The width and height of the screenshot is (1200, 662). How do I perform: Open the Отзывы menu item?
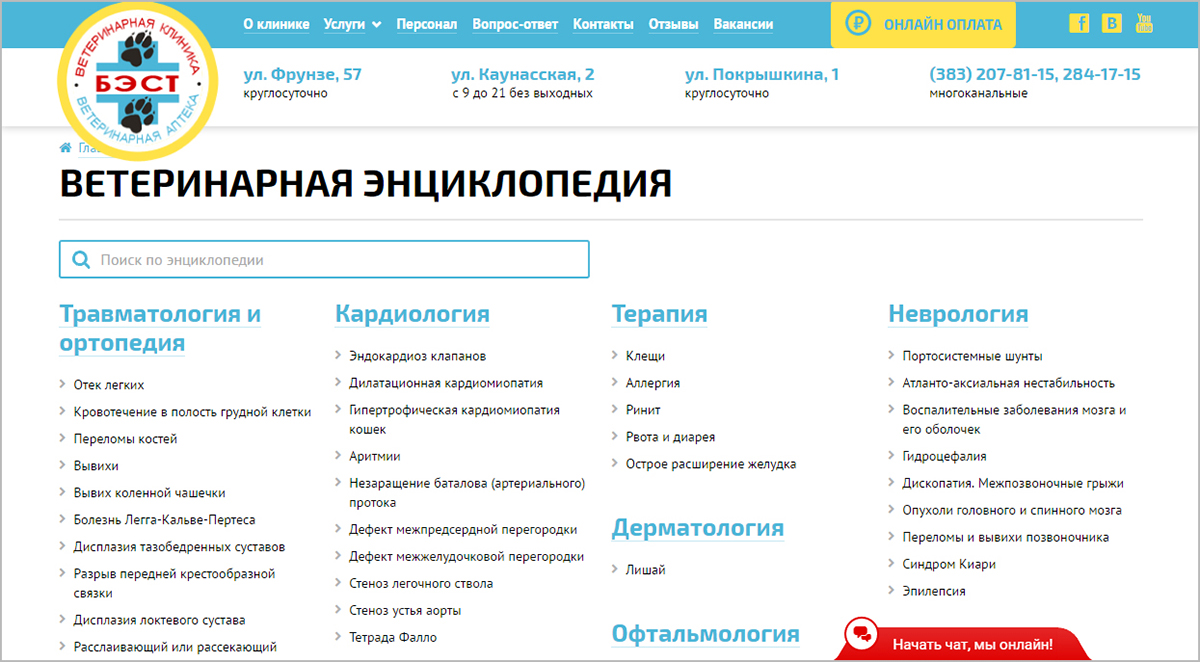pos(673,24)
